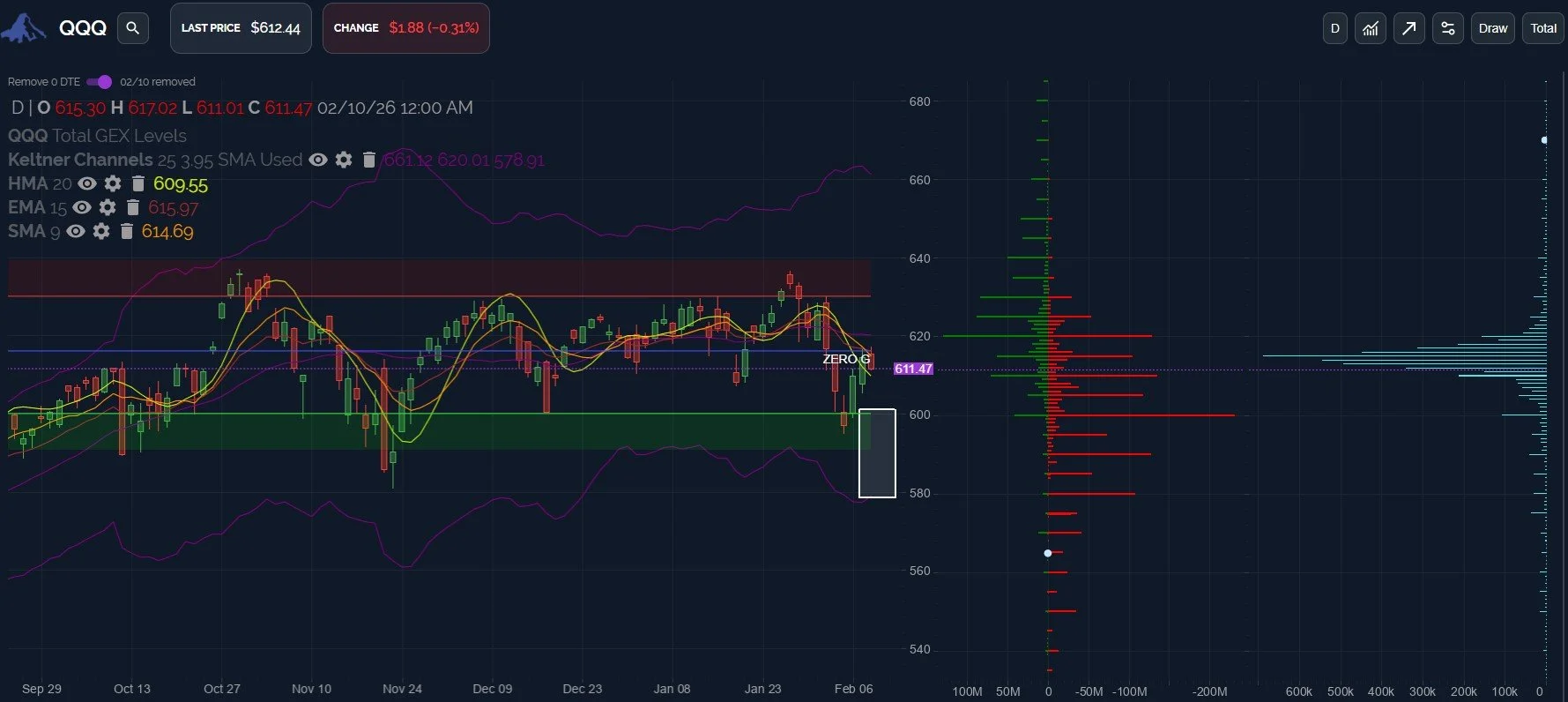Image resolution: width=1568 pixels, height=702 pixels.
Task: Open SMA 9 settings gear
Action: point(101,231)
